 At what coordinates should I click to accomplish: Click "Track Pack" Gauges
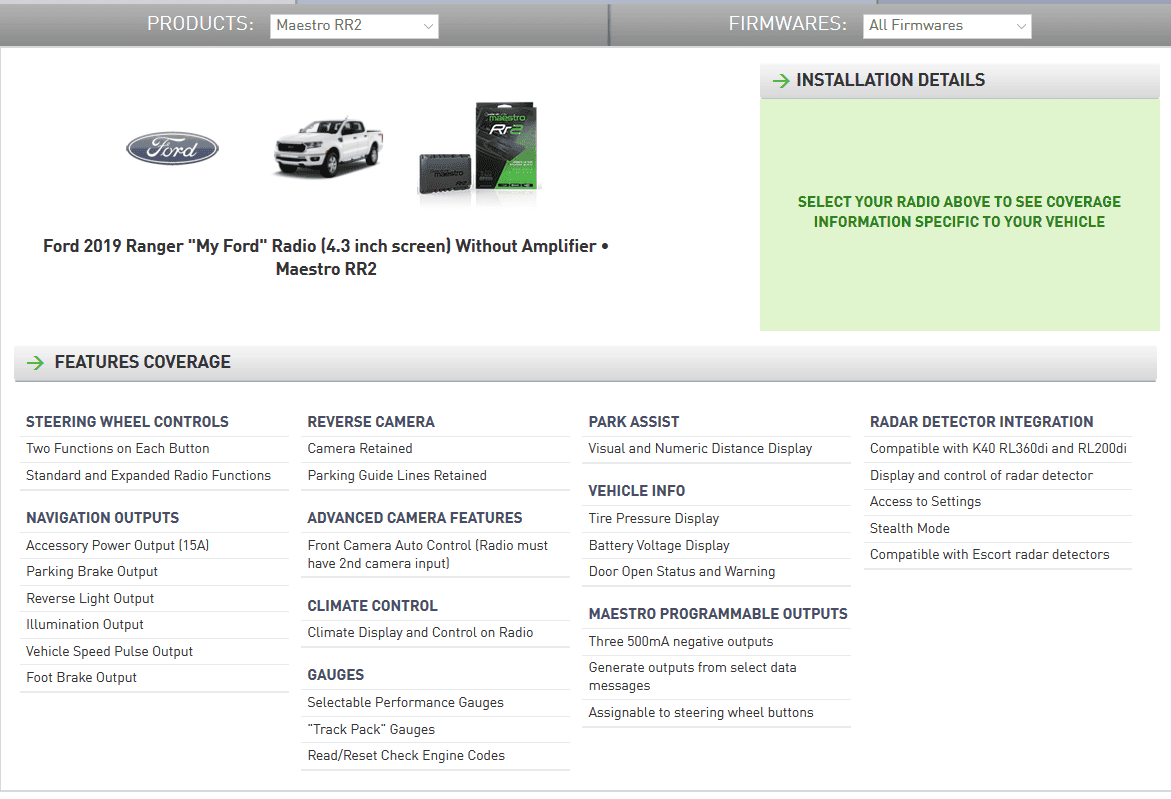tap(370, 730)
